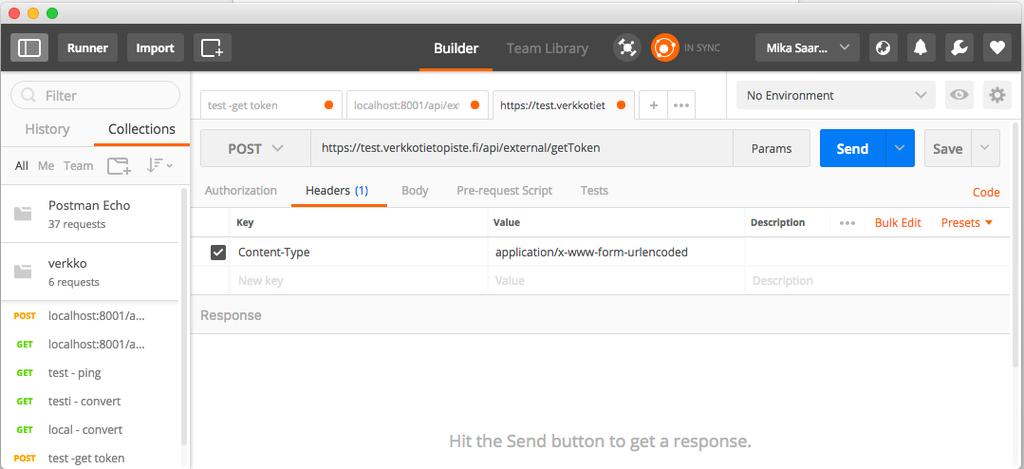Open the test - ping request
The height and width of the screenshot is (469, 1024).
pos(89,373)
